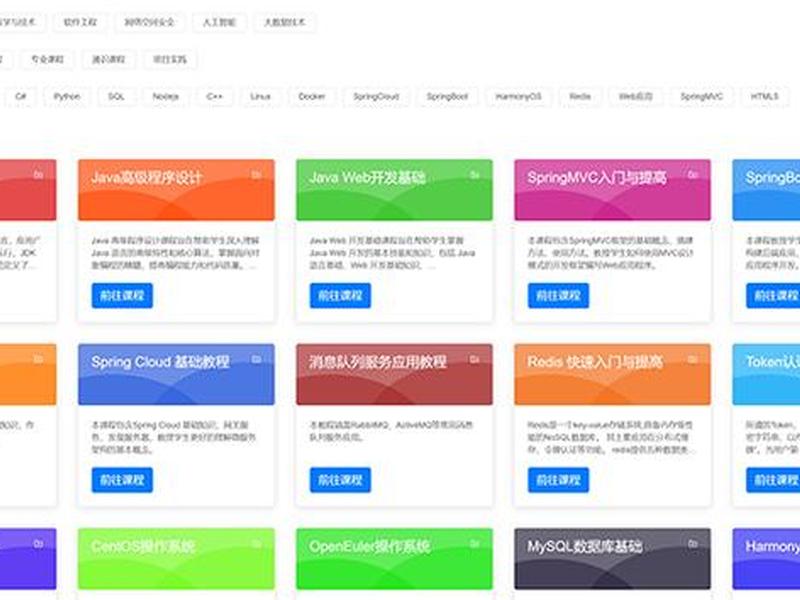
Task: Choose the C++ technology tag
Action: [214, 96]
